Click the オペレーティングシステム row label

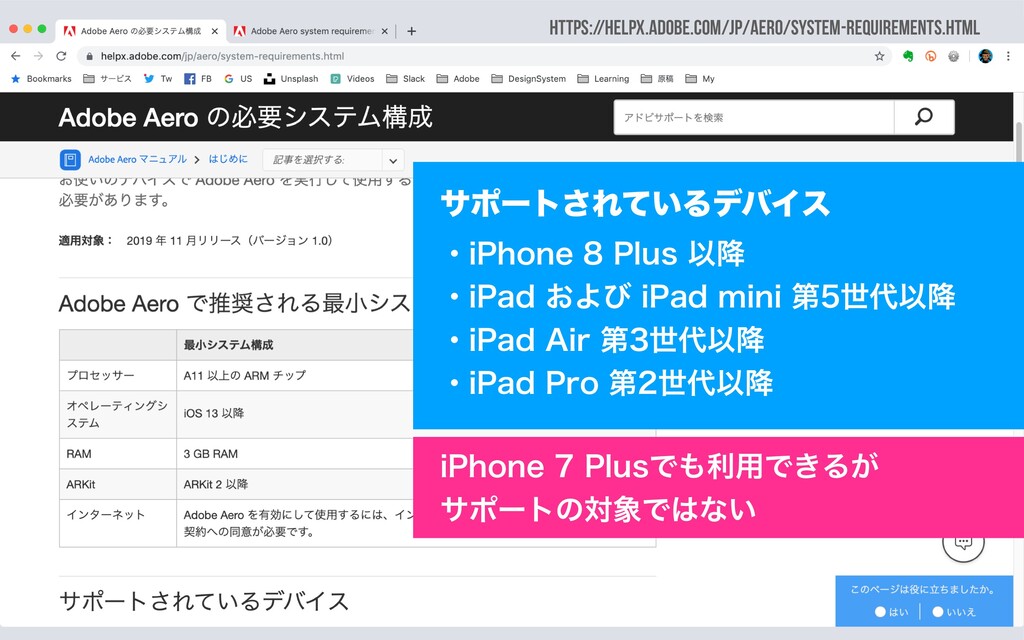[x=117, y=414]
